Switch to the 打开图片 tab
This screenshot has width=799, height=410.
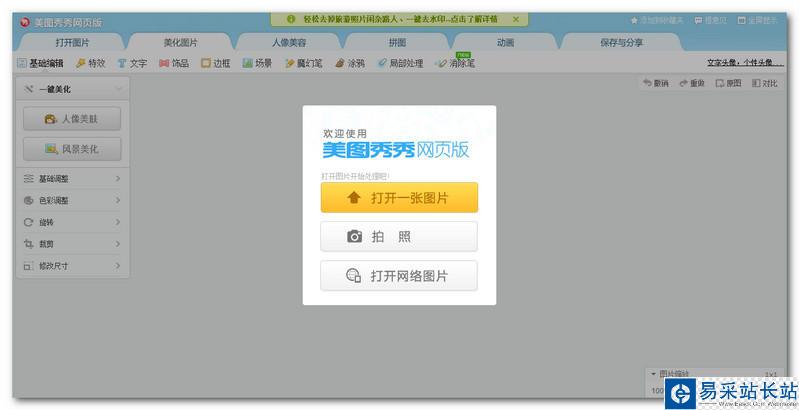click(72, 42)
